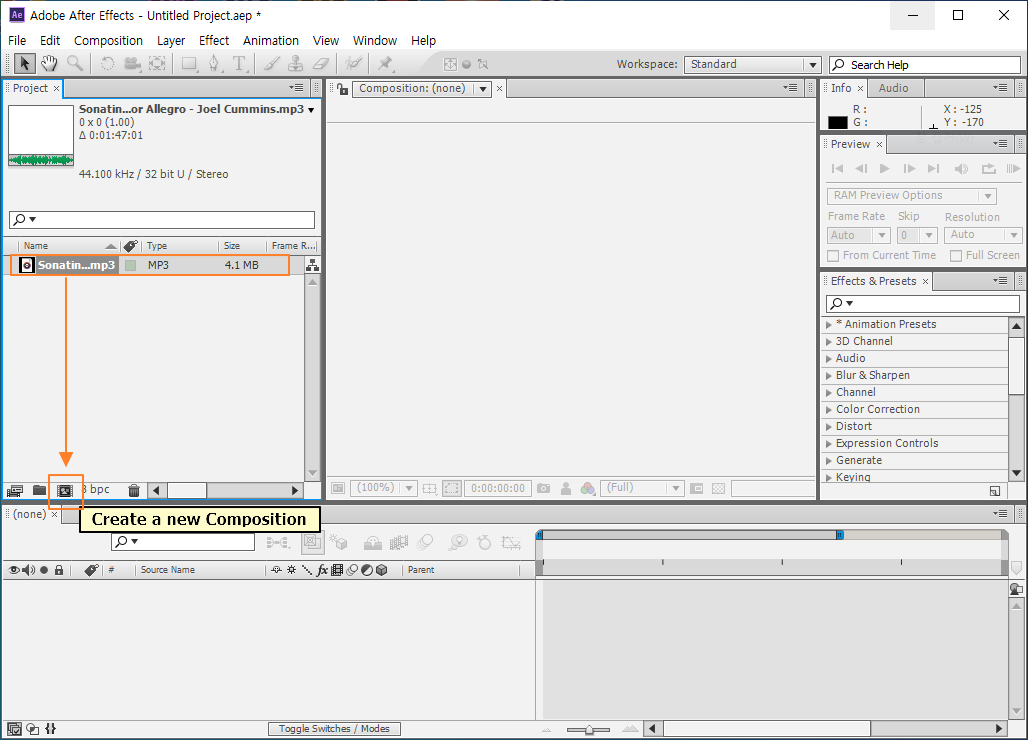The image size is (1028, 740).
Task: Expand Blur & Sharpen effects category
Action: 829,376
